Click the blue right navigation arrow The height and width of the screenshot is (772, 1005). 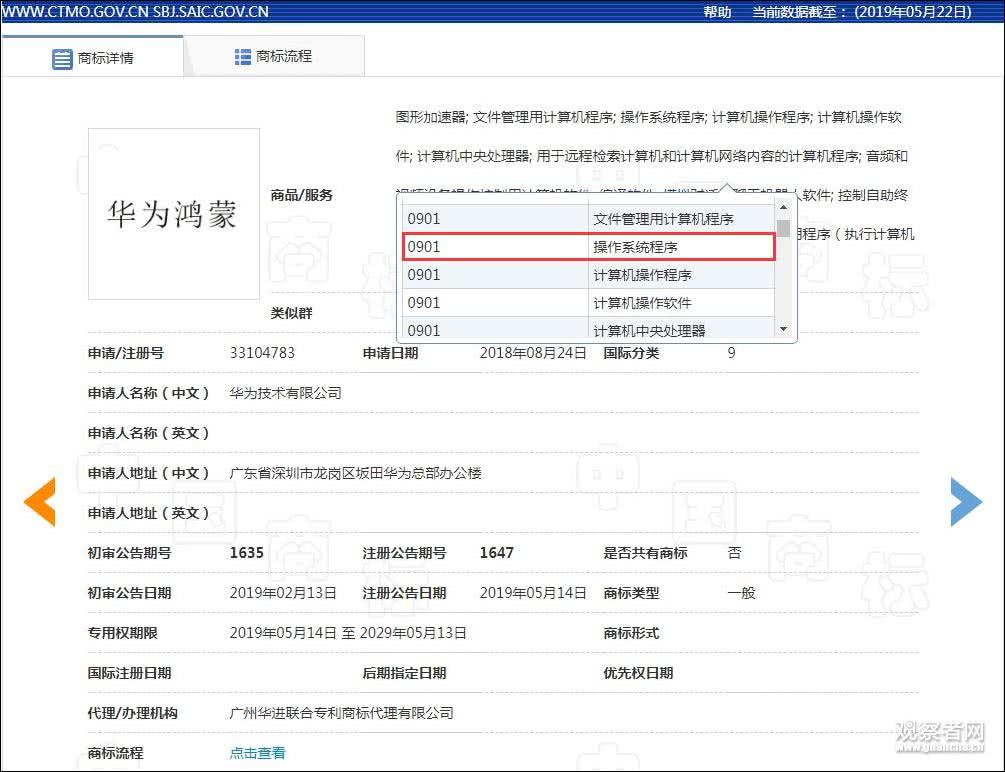[x=966, y=503]
